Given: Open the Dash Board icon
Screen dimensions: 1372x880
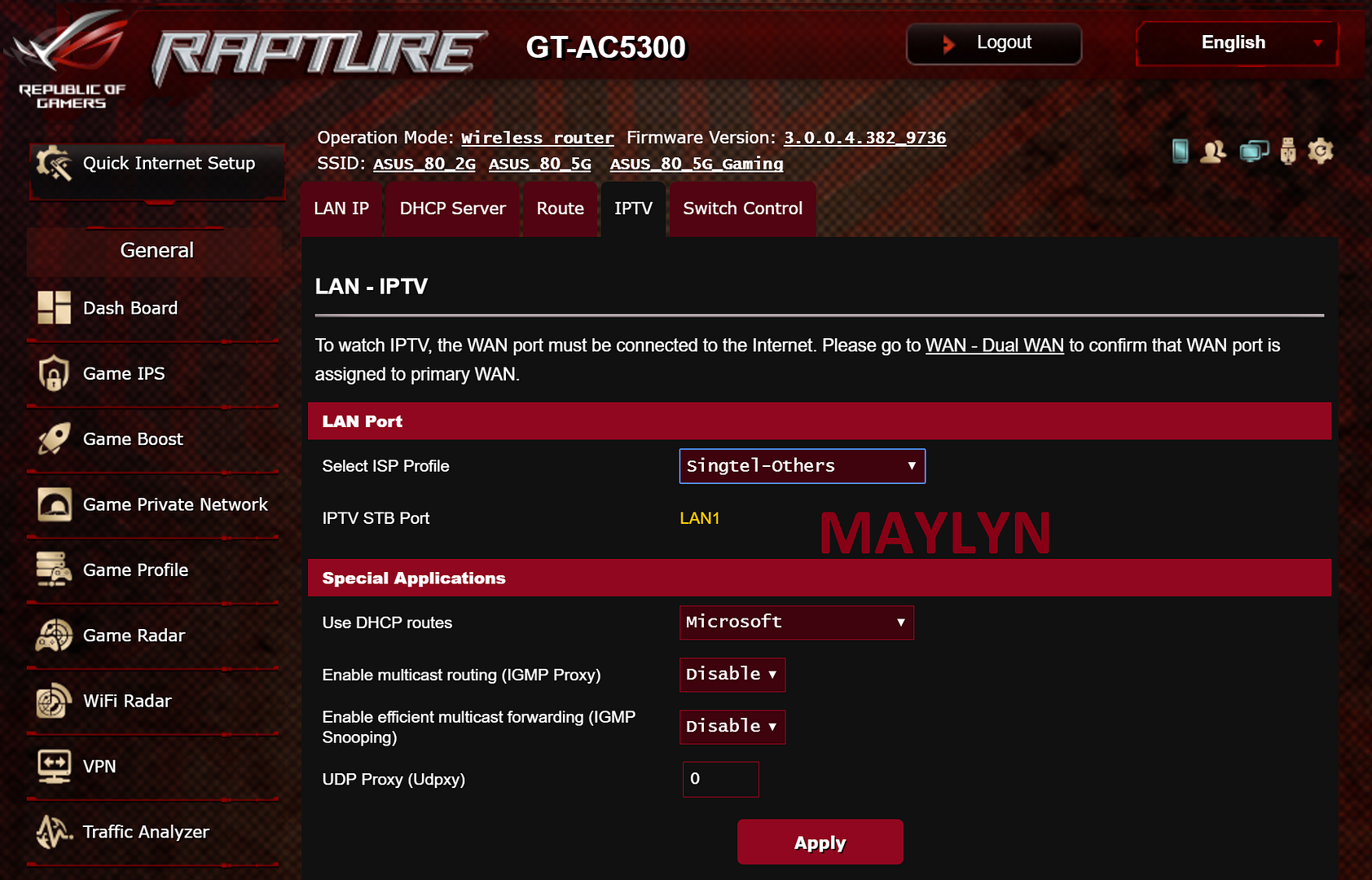Looking at the screenshot, I should (x=54, y=308).
